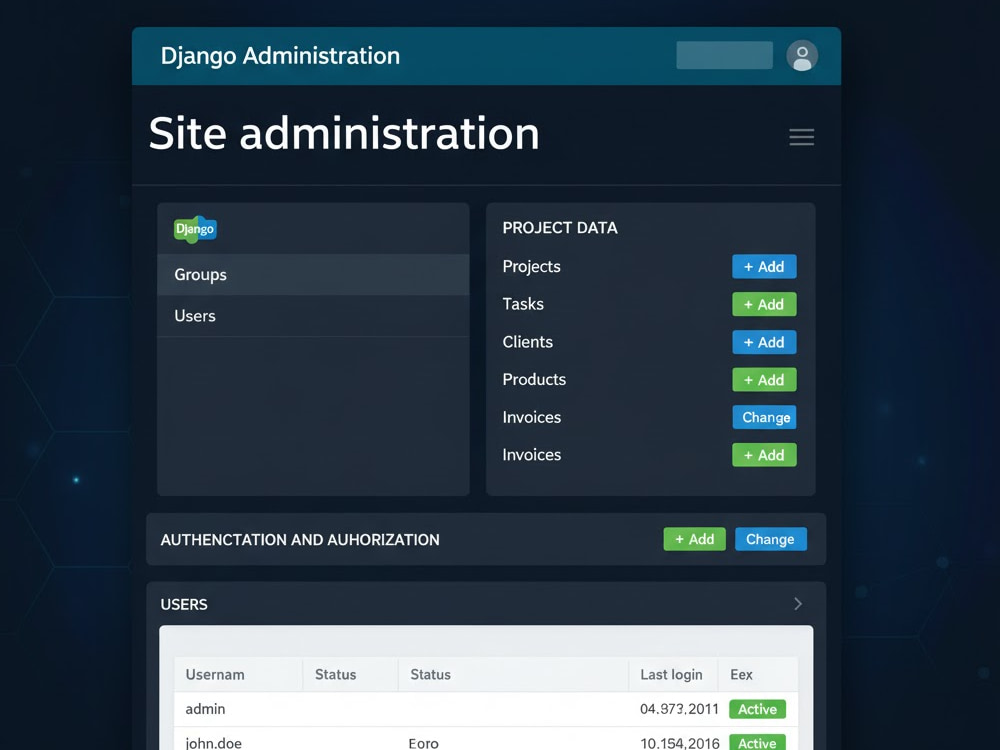Click Active badge in admin row

pyautogui.click(x=757, y=709)
